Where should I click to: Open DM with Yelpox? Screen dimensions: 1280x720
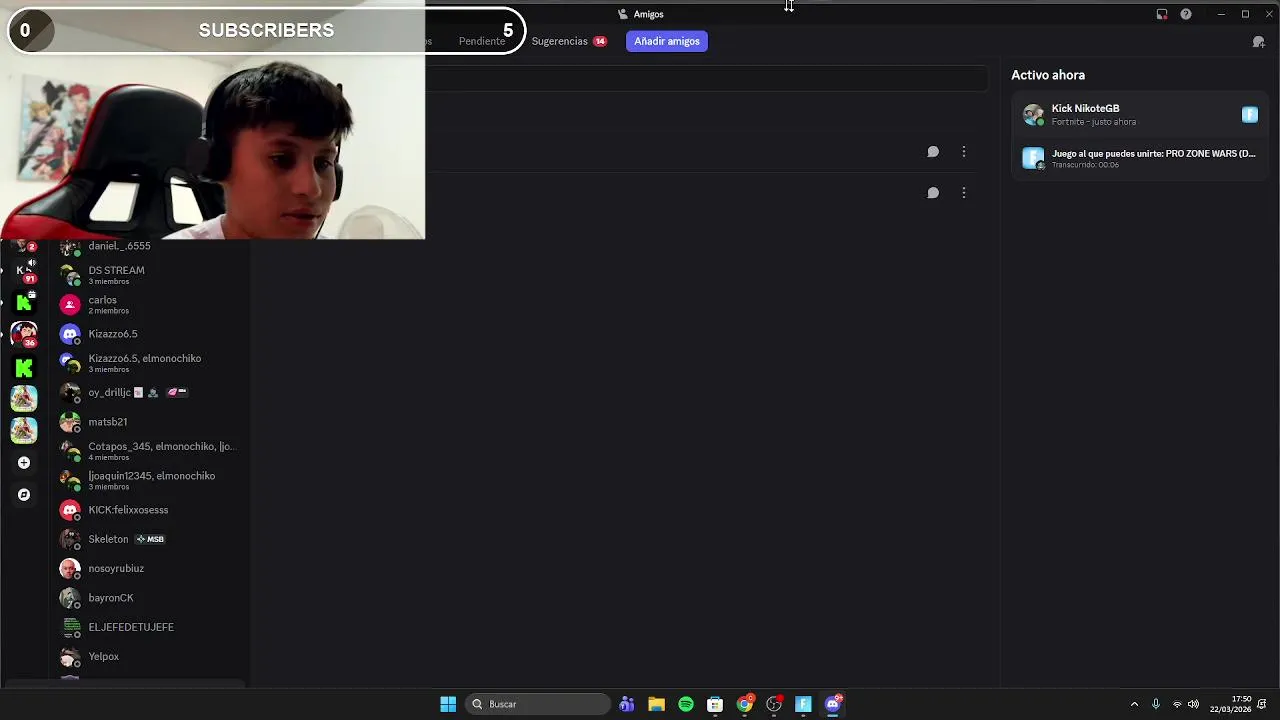click(148, 657)
